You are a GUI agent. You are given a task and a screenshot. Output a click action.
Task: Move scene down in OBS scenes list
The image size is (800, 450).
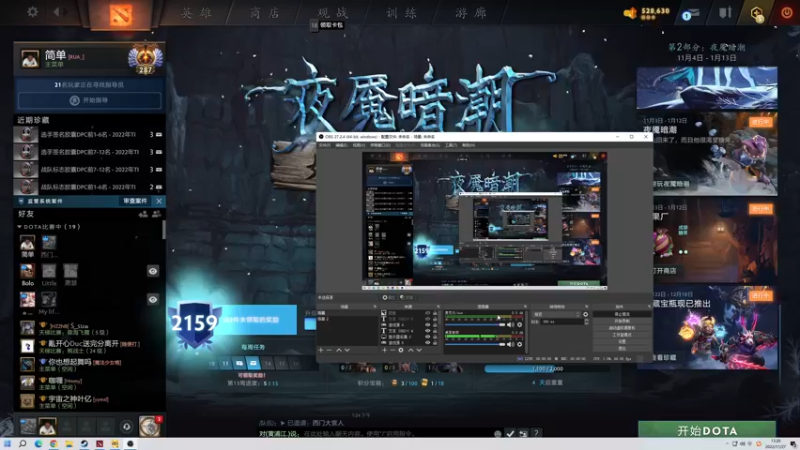[347, 350]
